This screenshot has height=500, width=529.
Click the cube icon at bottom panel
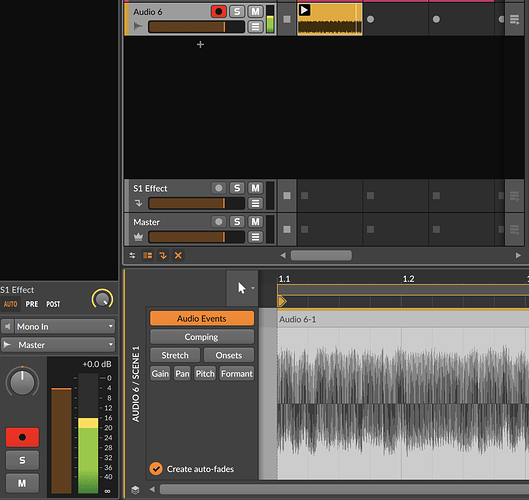tap(135, 490)
